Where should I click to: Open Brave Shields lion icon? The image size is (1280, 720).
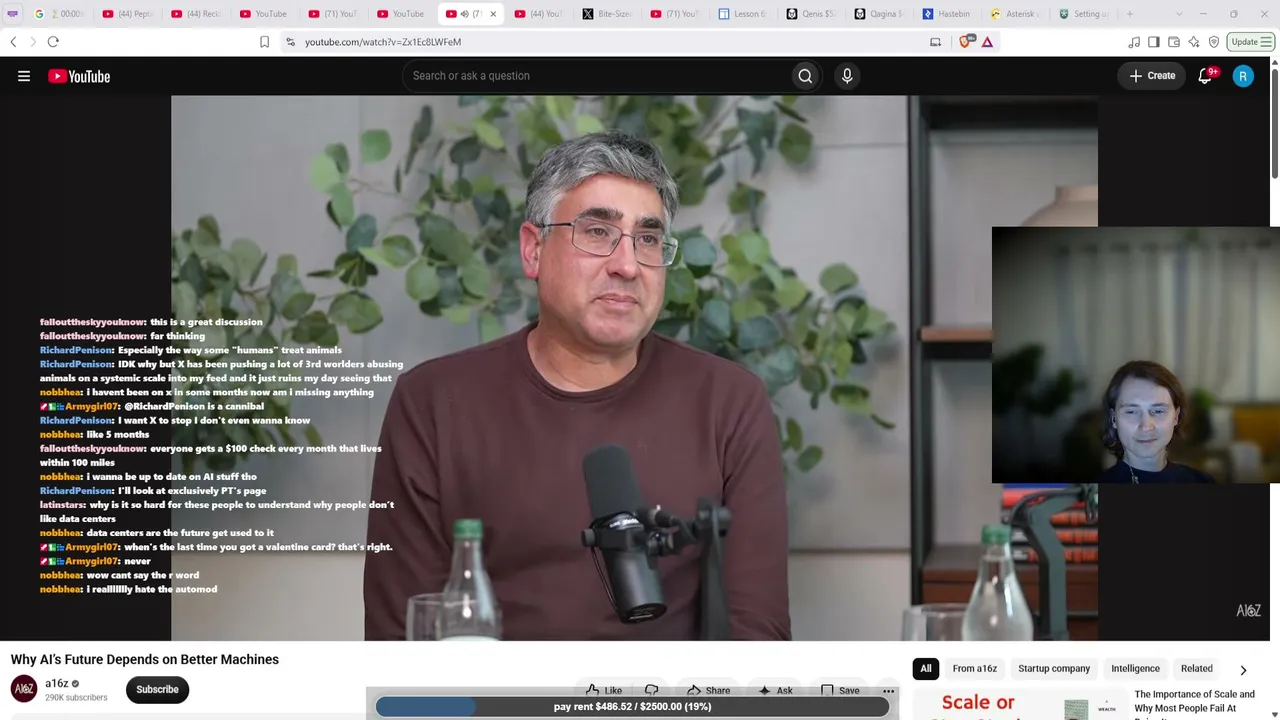tap(965, 42)
